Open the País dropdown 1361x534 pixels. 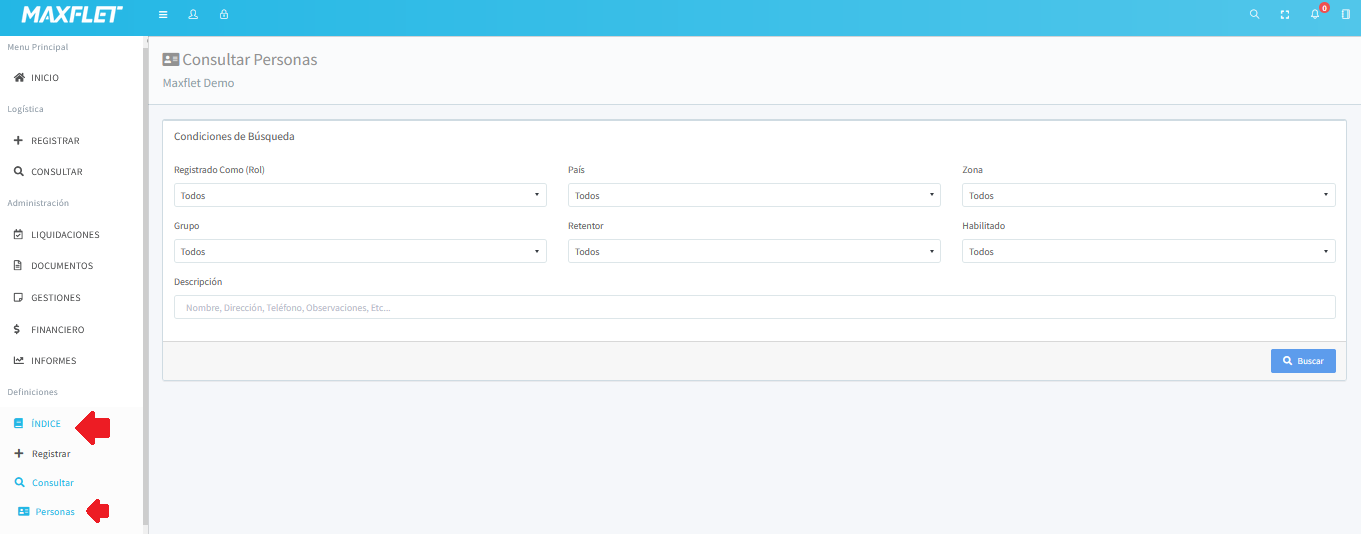point(754,195)
